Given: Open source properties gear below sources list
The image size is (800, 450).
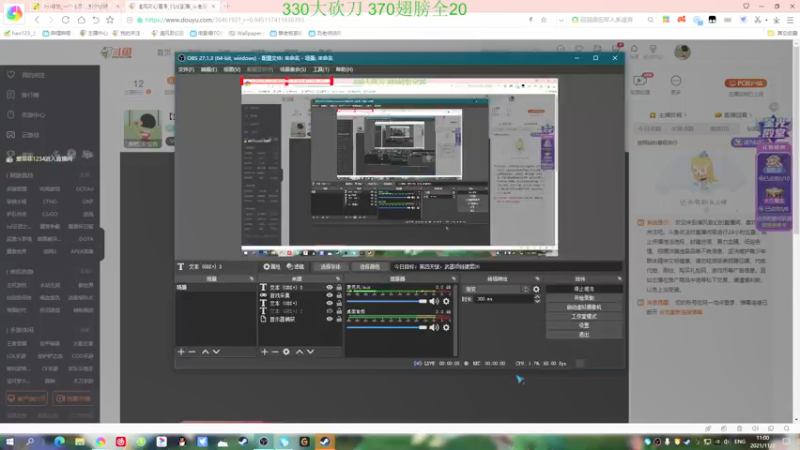Looking at the screenshot, I should click(286, 352).
